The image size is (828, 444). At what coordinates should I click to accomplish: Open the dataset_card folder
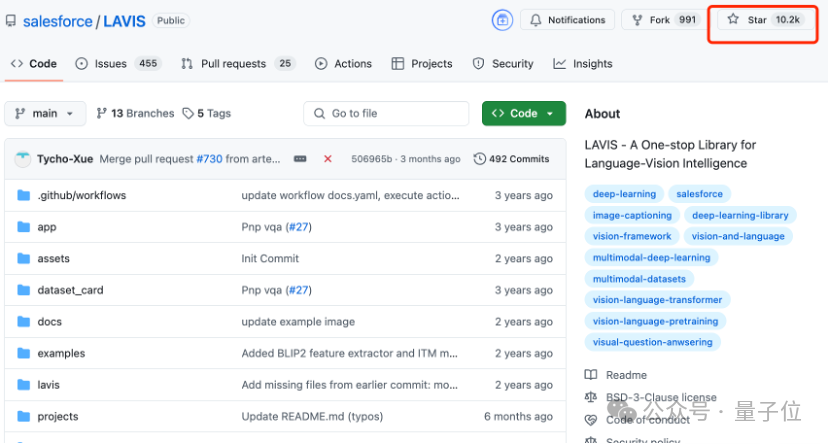point(70,290)
